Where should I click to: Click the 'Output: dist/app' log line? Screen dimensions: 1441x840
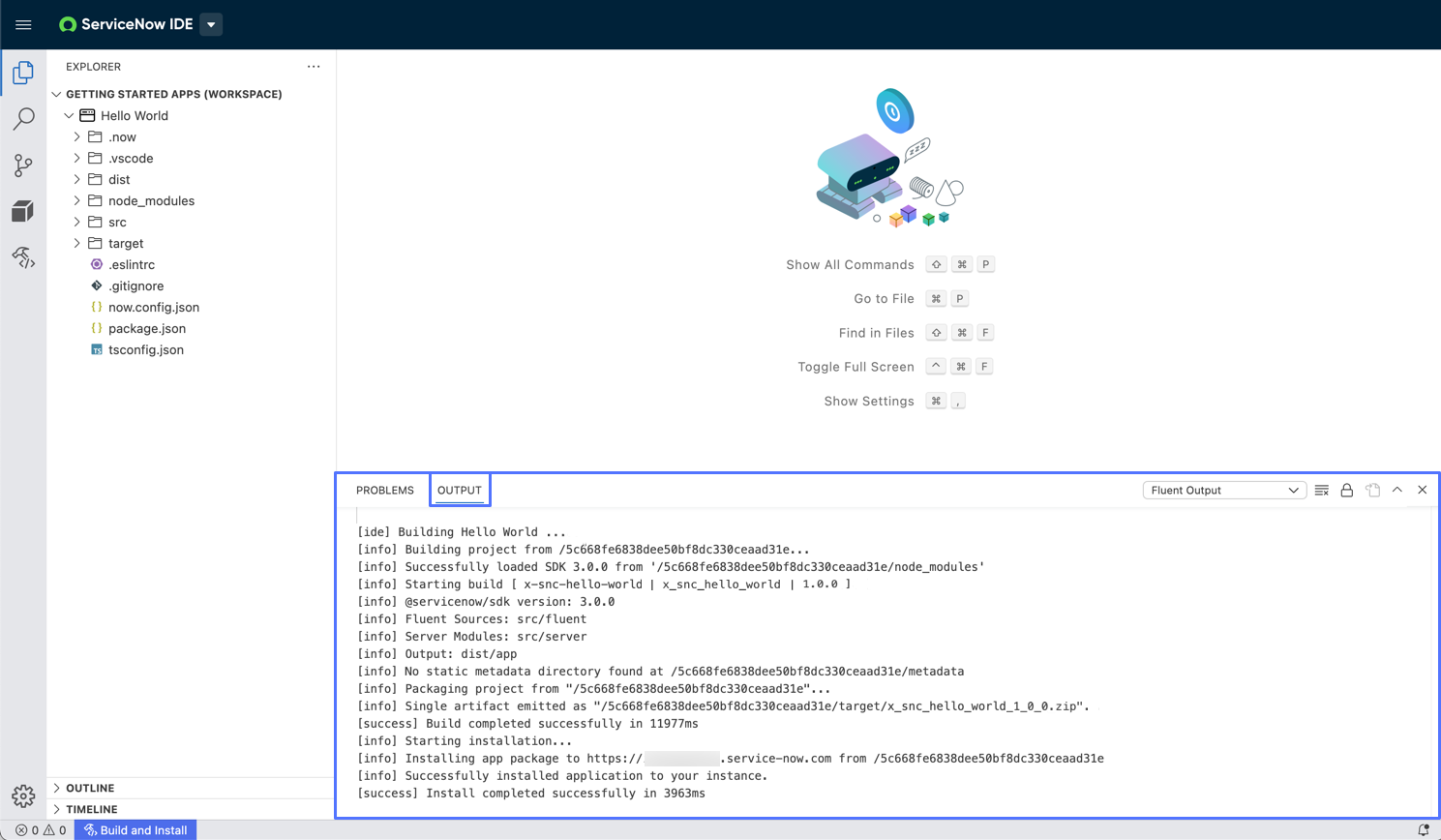tap(437, 653)
